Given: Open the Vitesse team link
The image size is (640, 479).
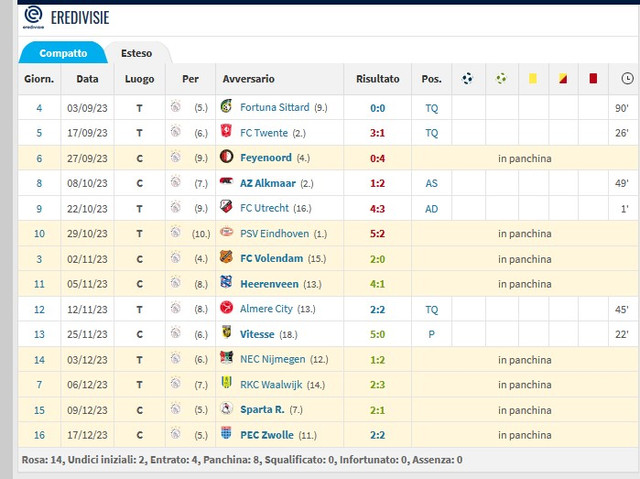Looking at the screenshot, I should tap(257, 334).
